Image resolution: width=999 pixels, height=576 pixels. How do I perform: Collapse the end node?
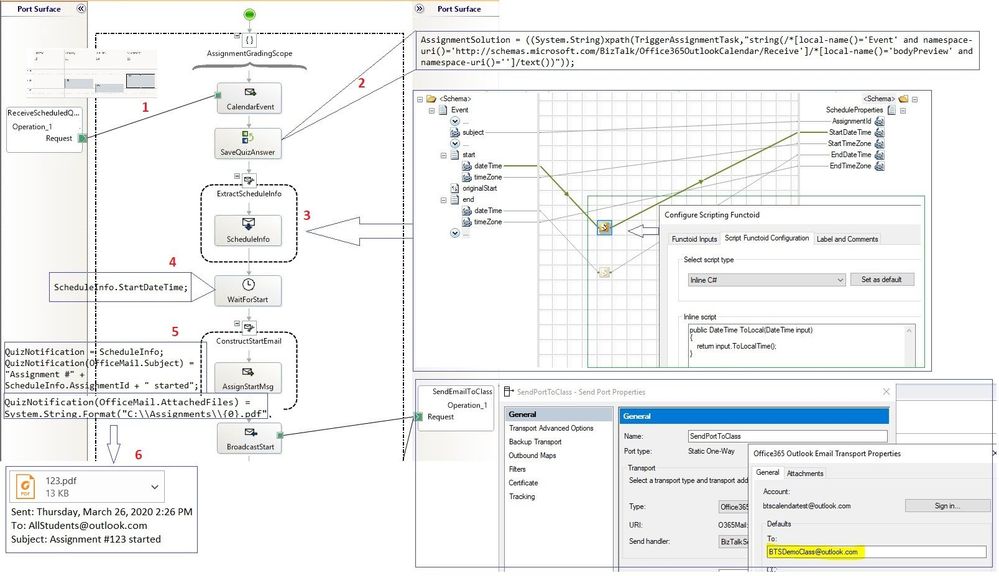tap(443, 200)
